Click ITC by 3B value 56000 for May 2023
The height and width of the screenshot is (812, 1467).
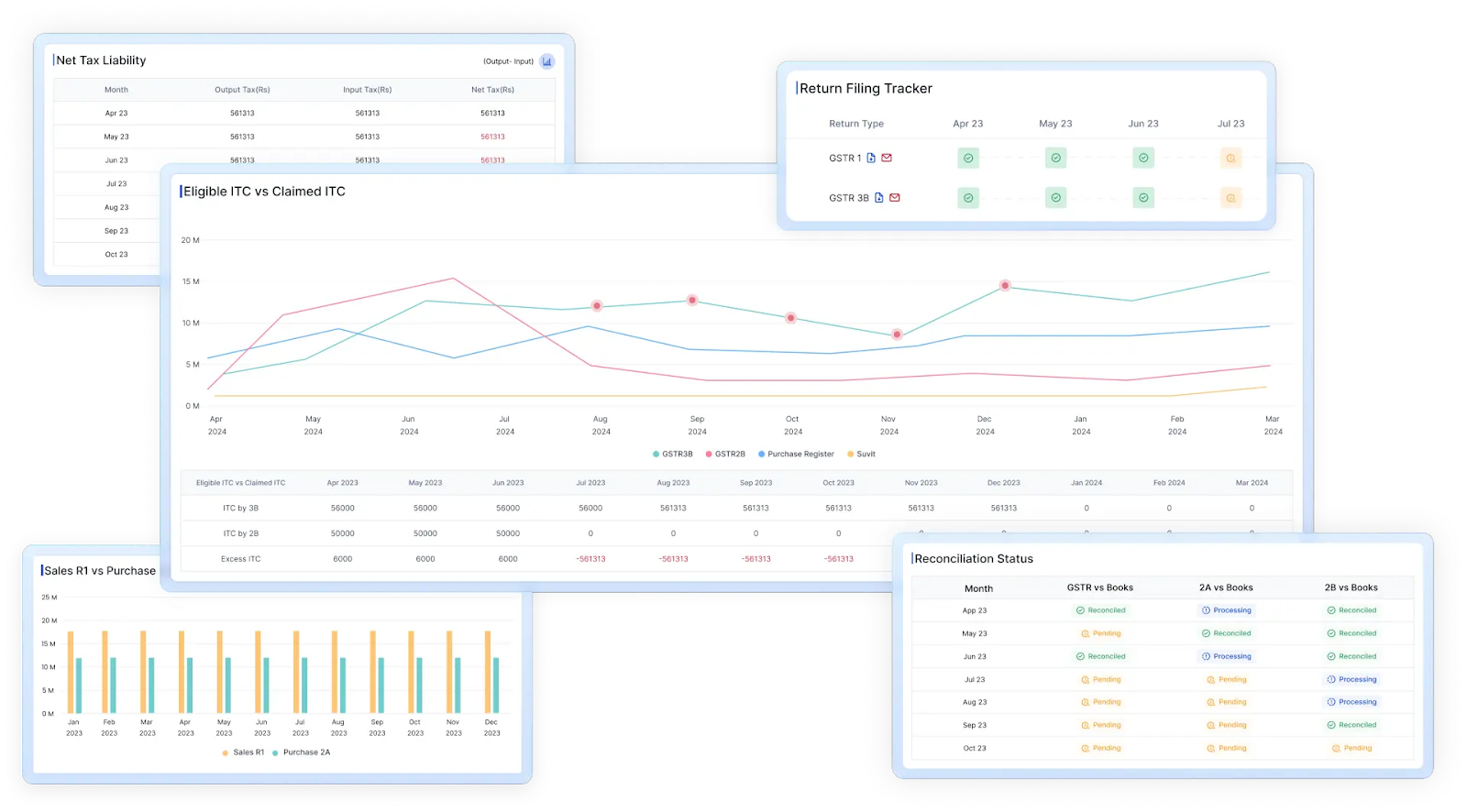pos(425,508)
